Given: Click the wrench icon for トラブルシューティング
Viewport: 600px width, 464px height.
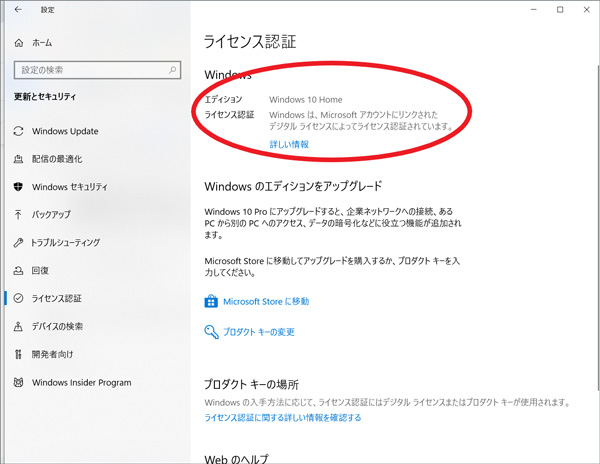Looking at the screenshot, I should [x=18, y=243].
